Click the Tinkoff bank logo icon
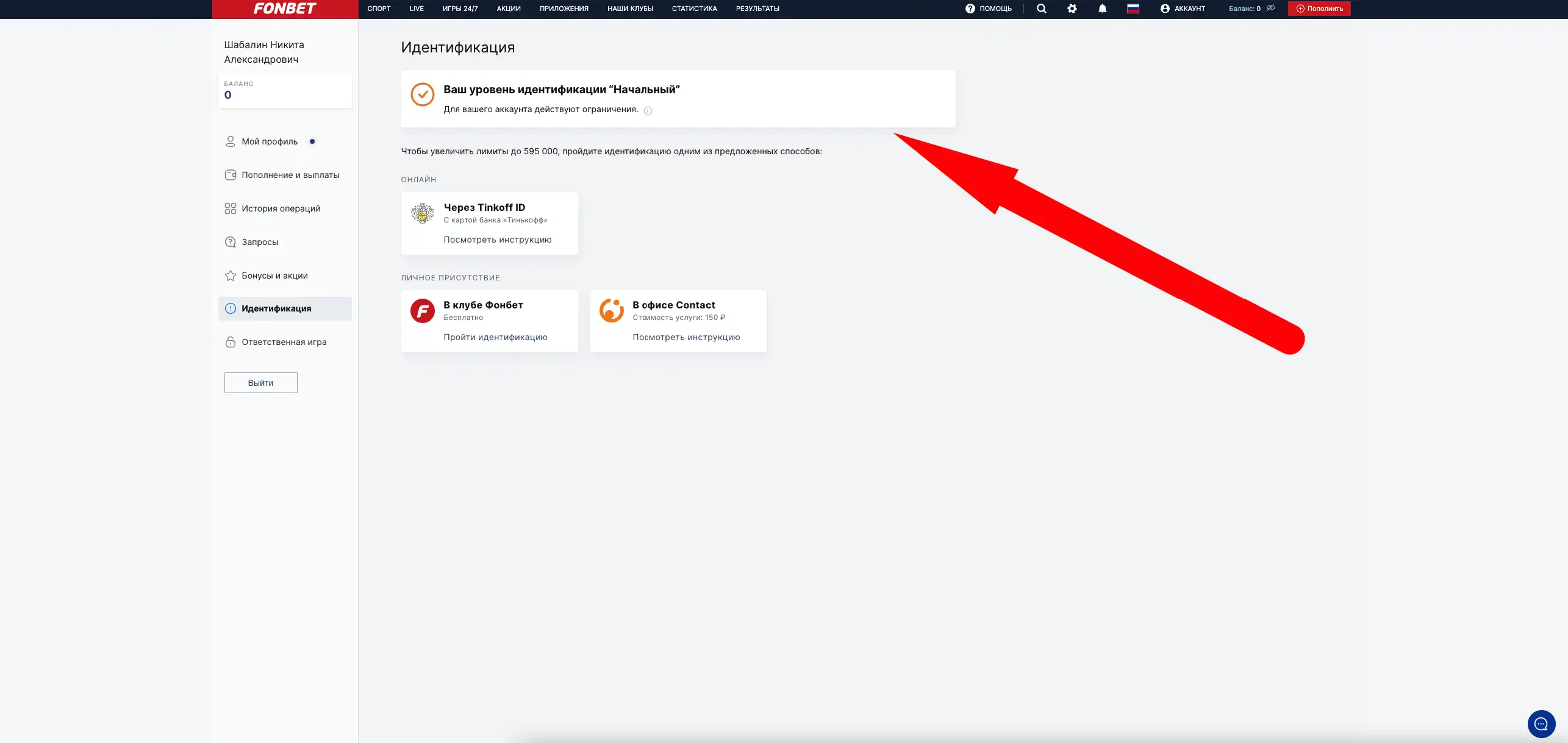Viewport: 1568px width, 743px height. point(422,213)
